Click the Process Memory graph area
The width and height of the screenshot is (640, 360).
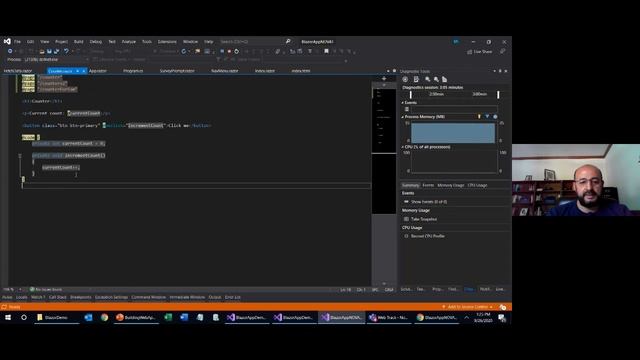point(453,133)
